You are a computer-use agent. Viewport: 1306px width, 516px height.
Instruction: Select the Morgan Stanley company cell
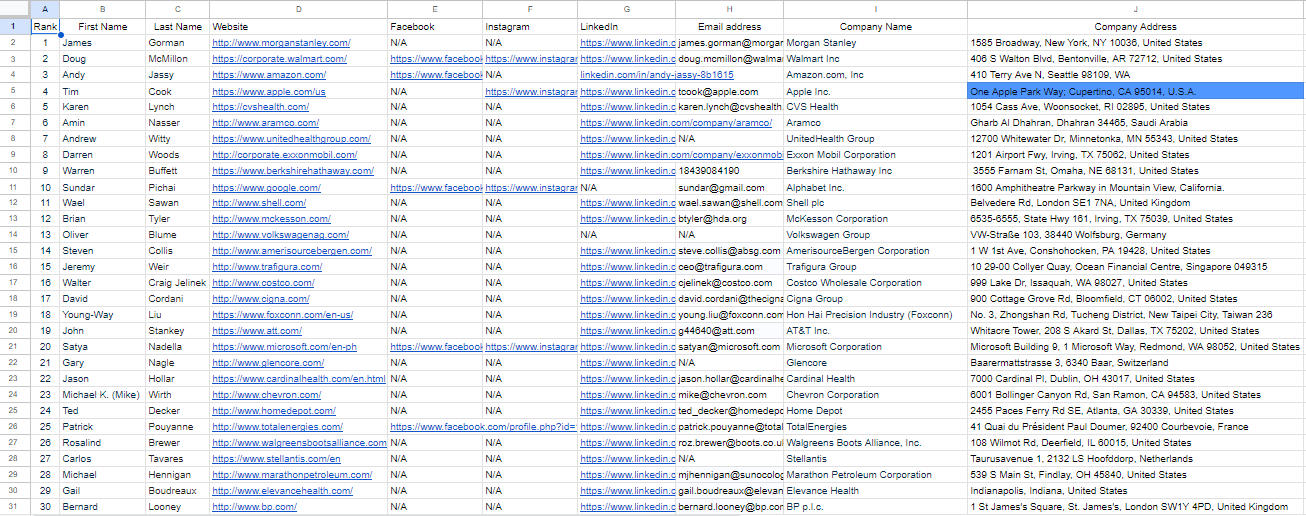[x=876, y=43]
